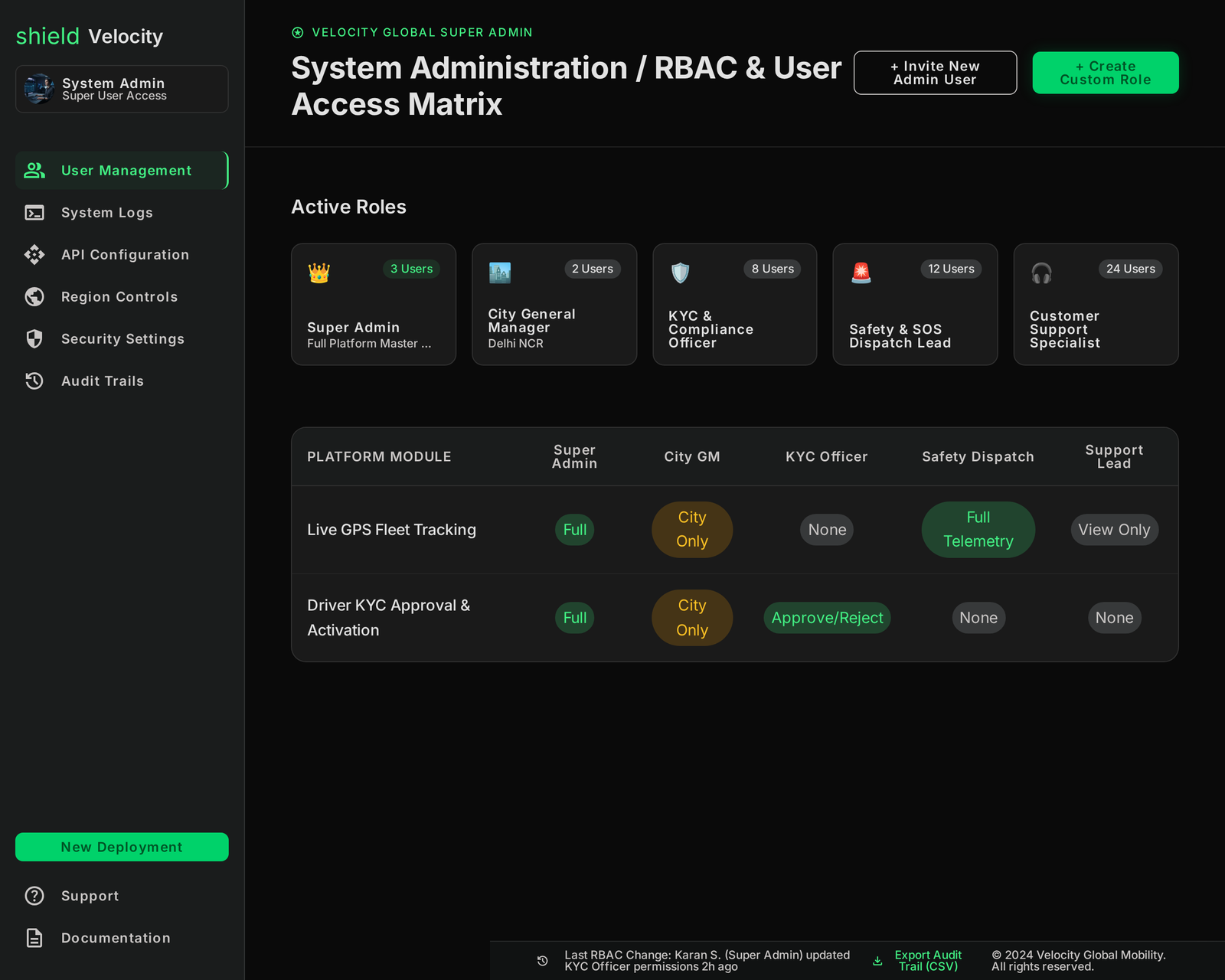Click Create Custom Role button

coord(1106,73)
